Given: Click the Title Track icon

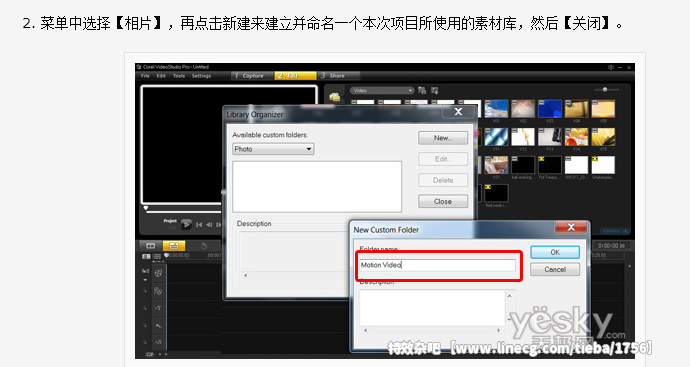Looking at the screenshot, I should (x=158, y=308).
